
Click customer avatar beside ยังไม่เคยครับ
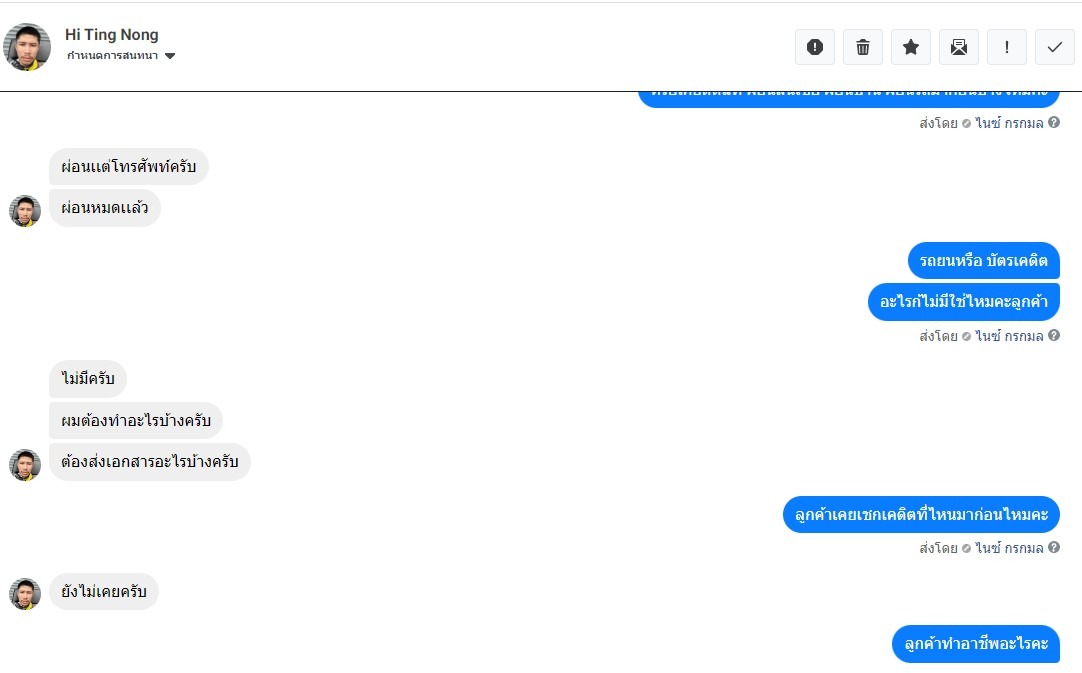point(25,594)
